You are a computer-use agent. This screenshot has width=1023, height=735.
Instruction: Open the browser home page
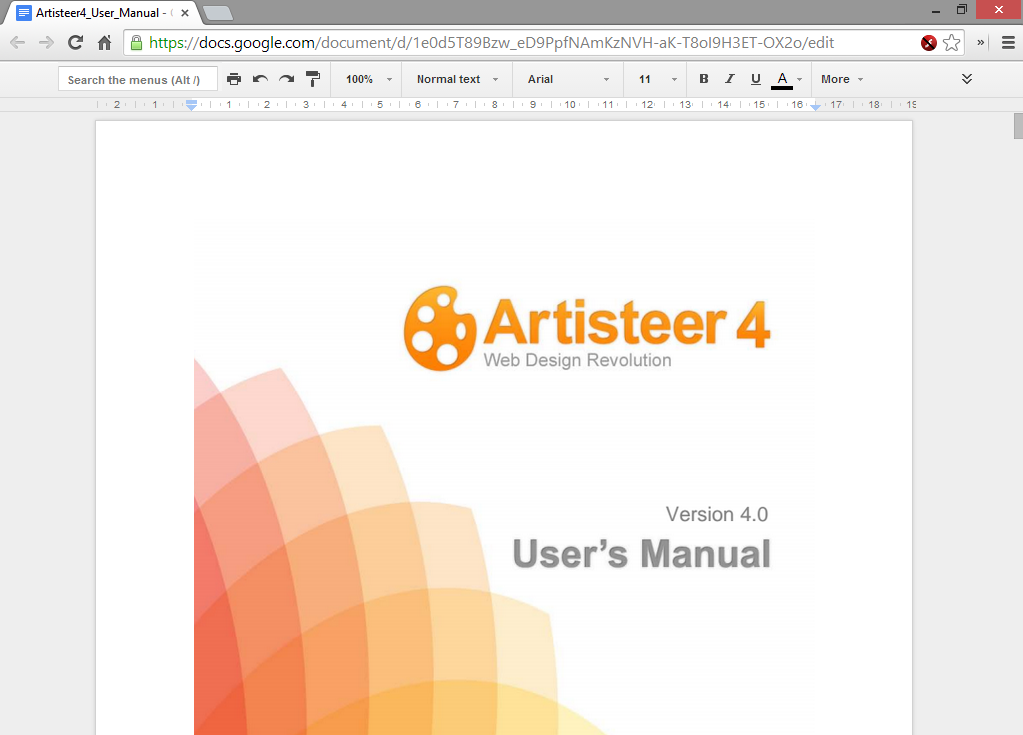point(104,43)
